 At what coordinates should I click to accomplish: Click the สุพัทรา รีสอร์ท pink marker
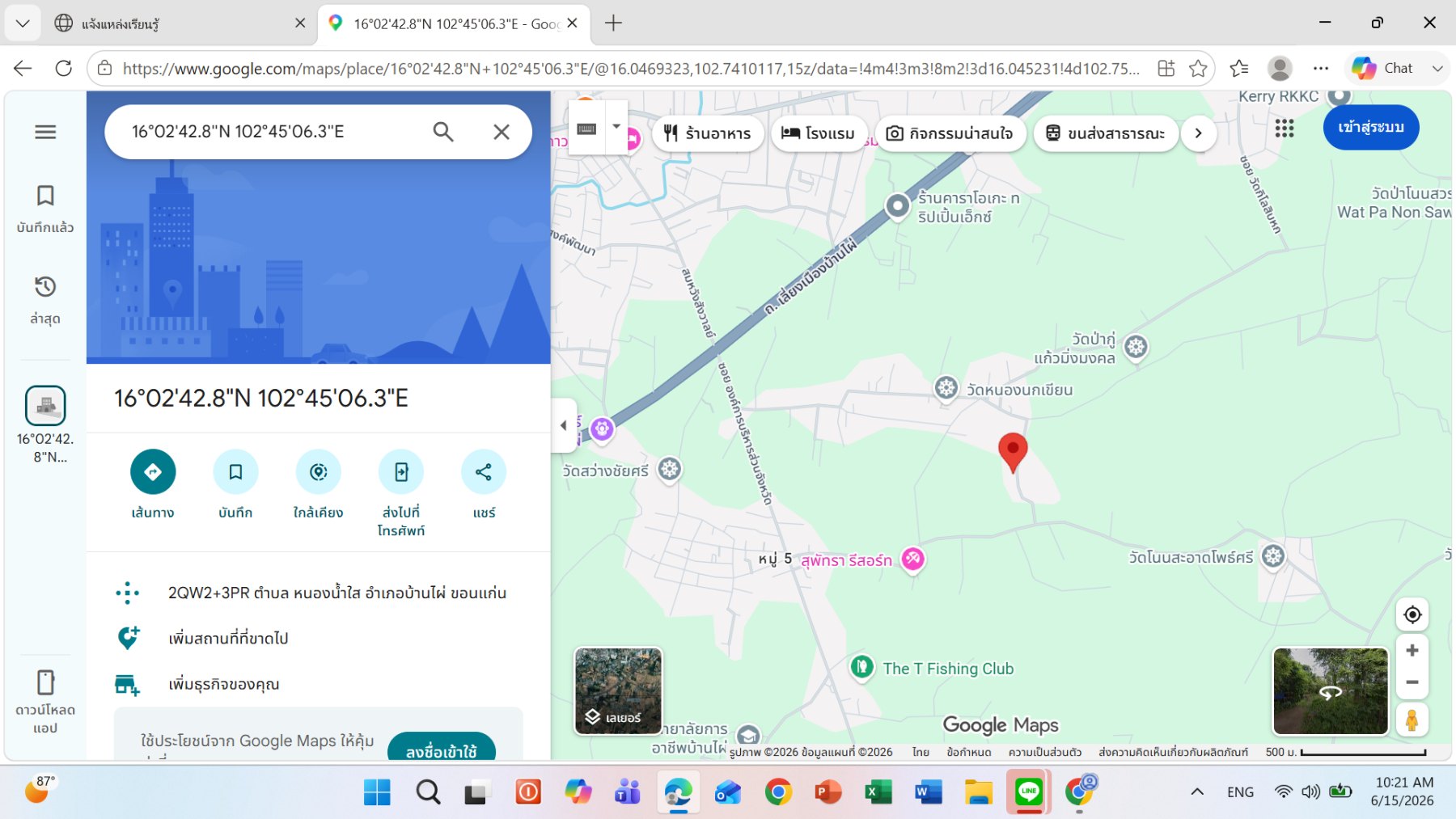pos(913,559)
